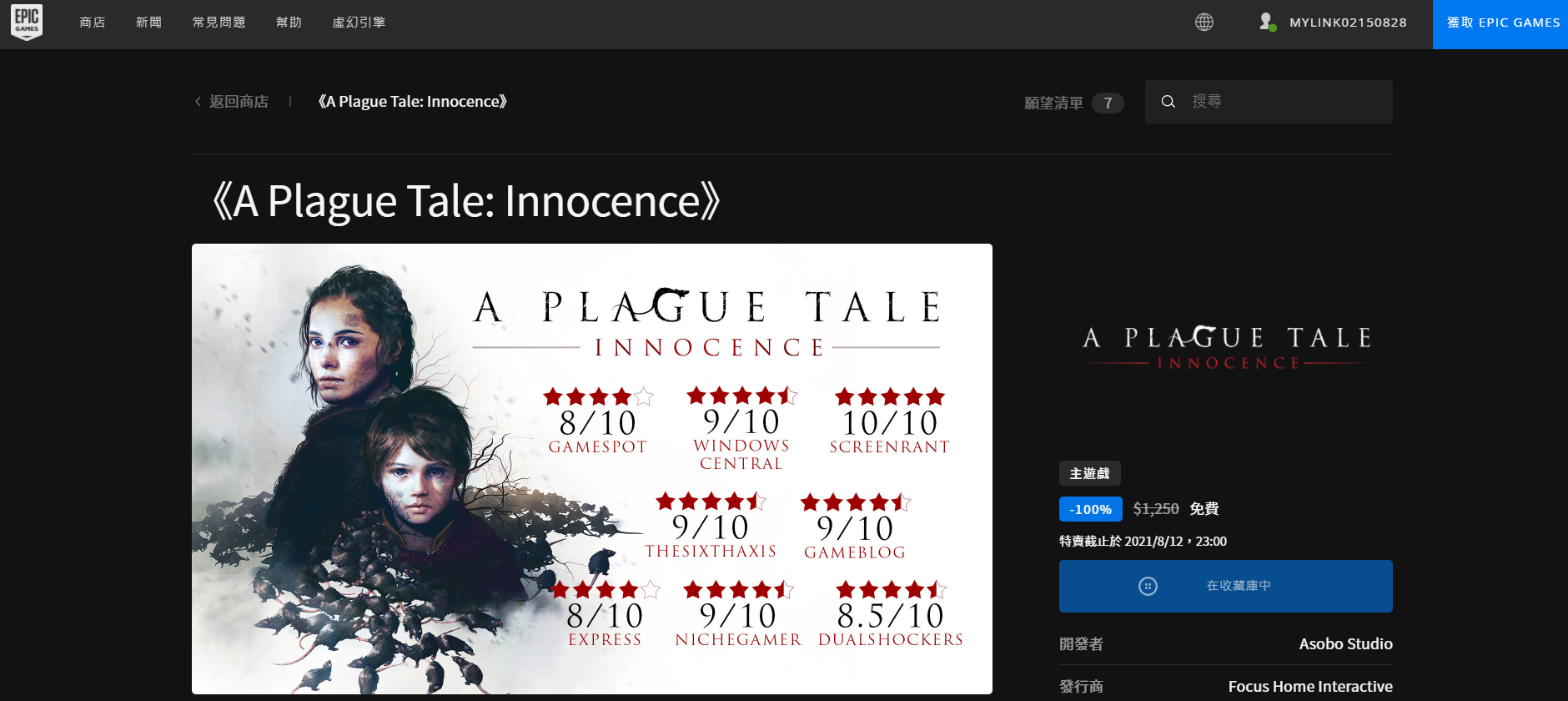
Task: Click the A Plague Tale logo on right
Action: [x=1226, y=348]
